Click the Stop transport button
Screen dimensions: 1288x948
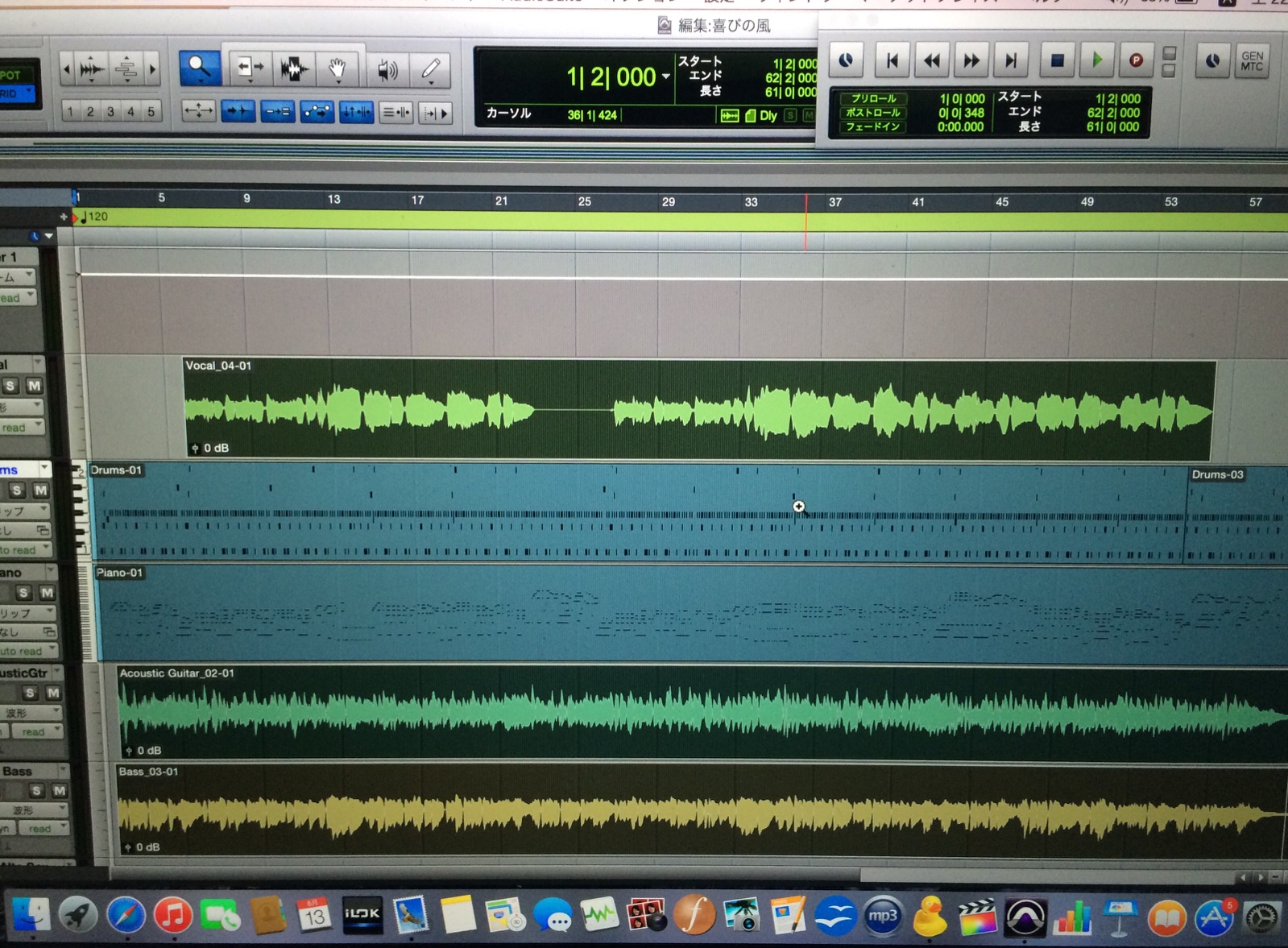tap(1057, 60)
